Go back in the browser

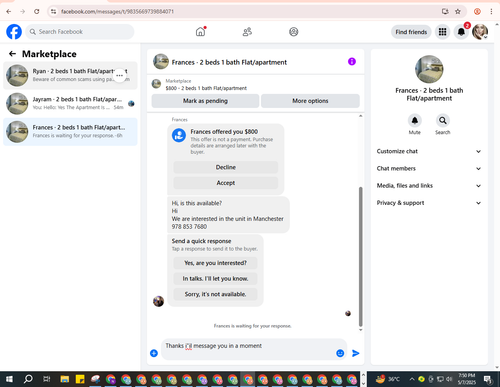point(9,11)
